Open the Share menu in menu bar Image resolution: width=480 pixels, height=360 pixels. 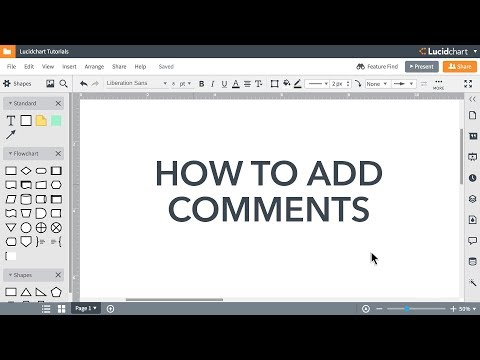(119, 67)
